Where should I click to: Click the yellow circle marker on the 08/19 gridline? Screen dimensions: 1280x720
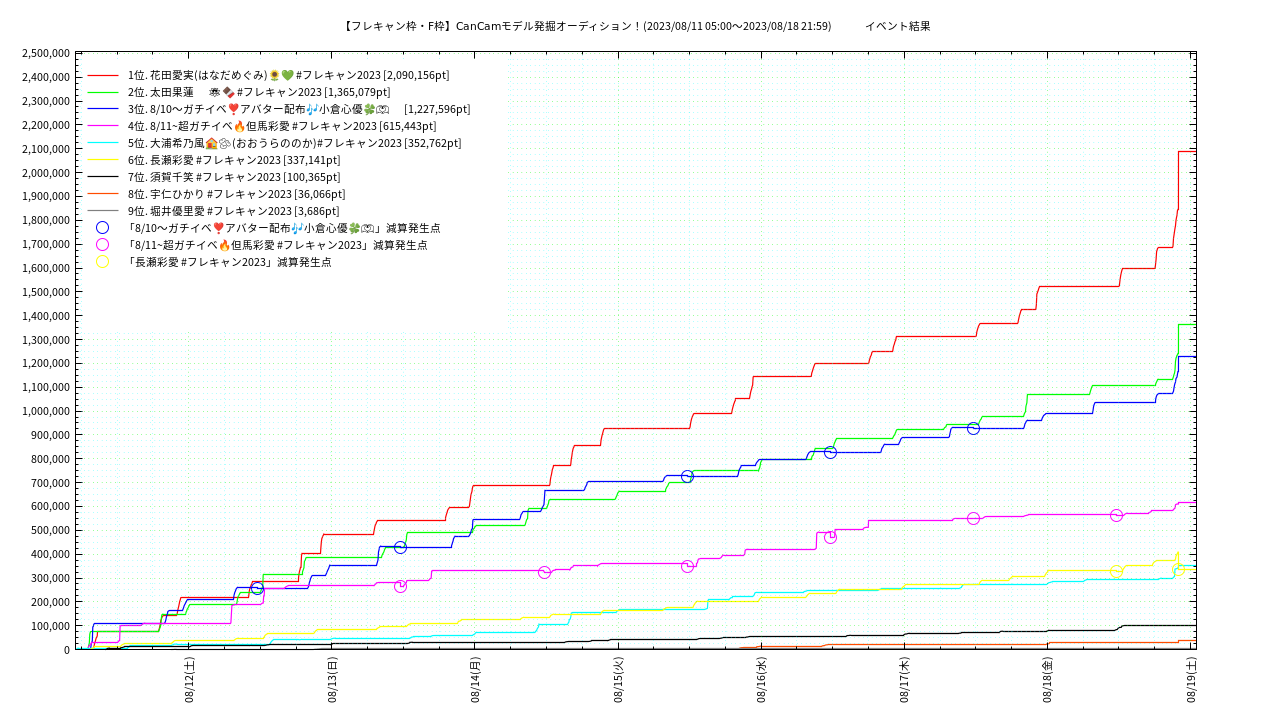[1180, 570]
